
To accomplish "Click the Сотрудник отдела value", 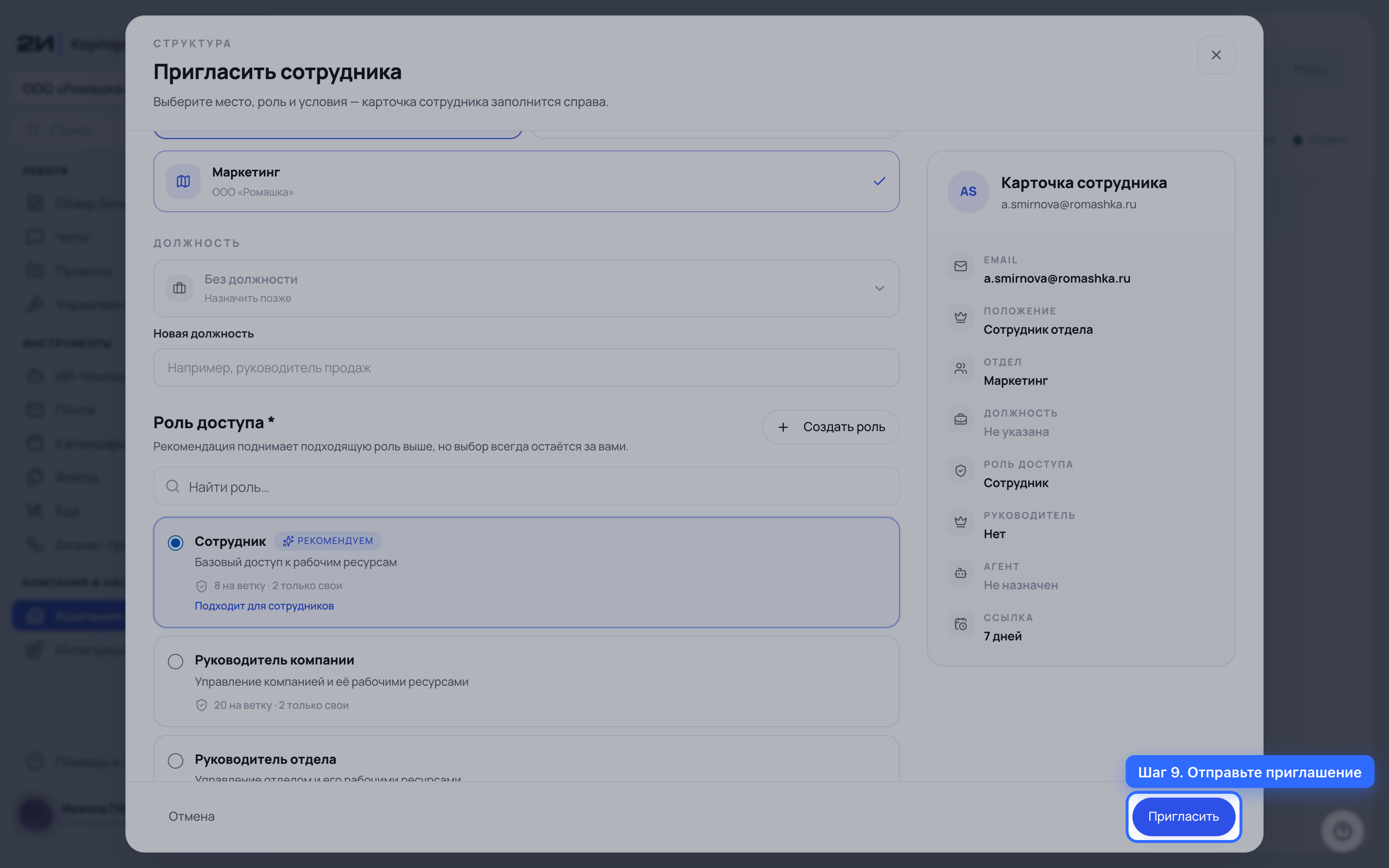I will point(1038,329).
